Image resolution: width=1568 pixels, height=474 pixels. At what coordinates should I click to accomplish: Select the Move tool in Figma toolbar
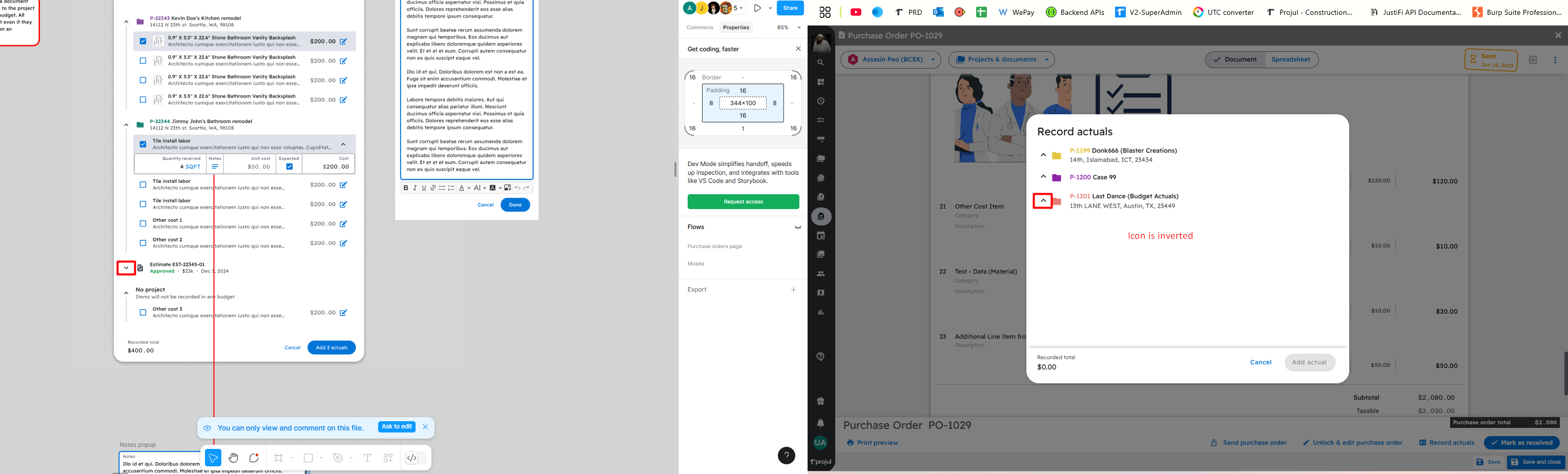coord(213,458)
